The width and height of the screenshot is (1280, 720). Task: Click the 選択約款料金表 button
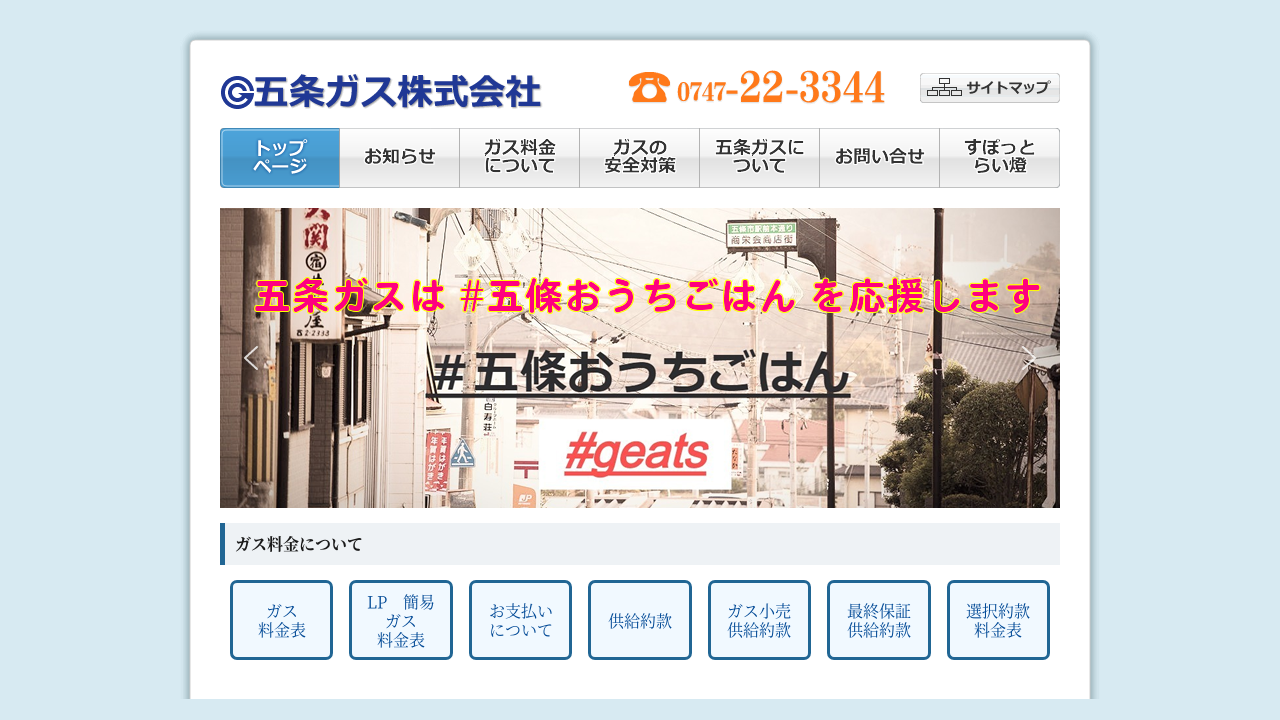click(x=998, y=620)
